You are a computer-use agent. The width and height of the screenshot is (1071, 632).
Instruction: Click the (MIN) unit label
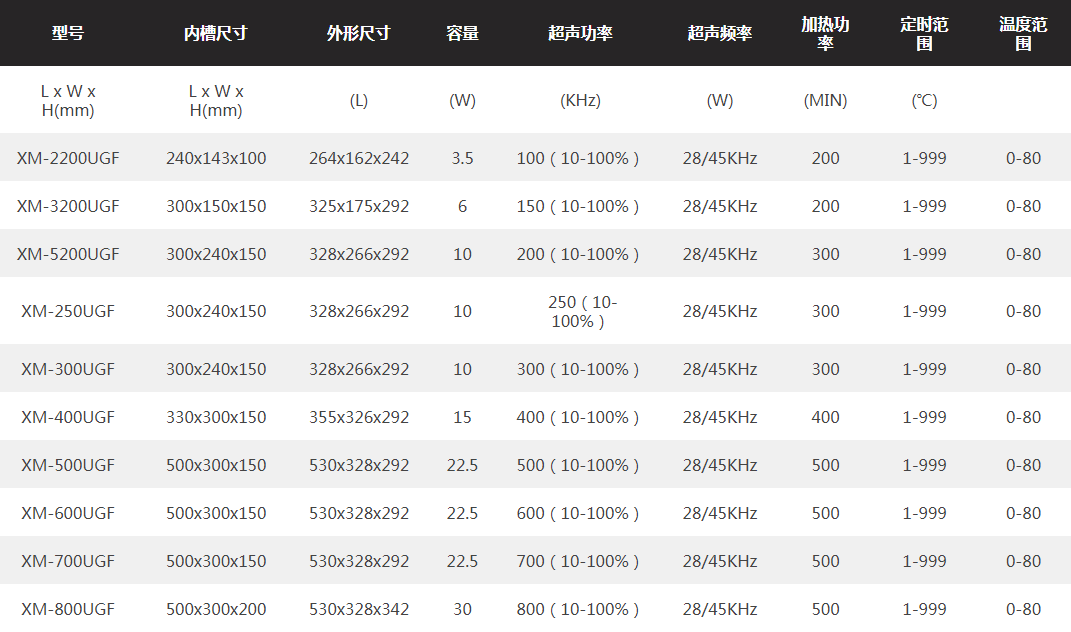point(825,100)
